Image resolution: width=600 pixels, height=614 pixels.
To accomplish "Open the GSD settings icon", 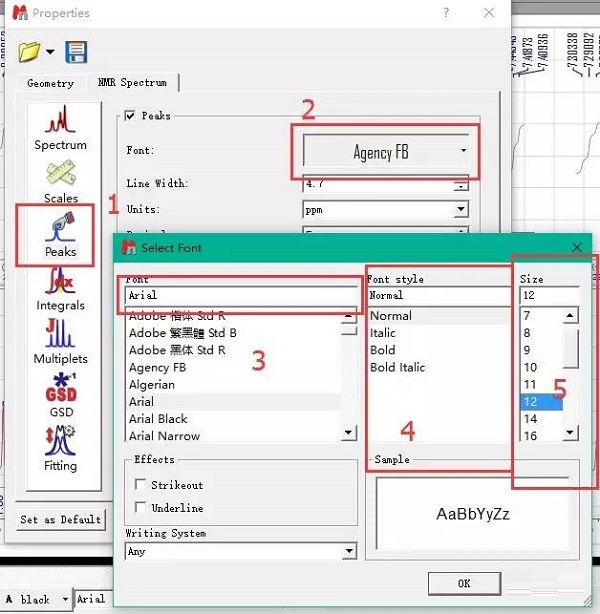I will (x=60, y=395).
